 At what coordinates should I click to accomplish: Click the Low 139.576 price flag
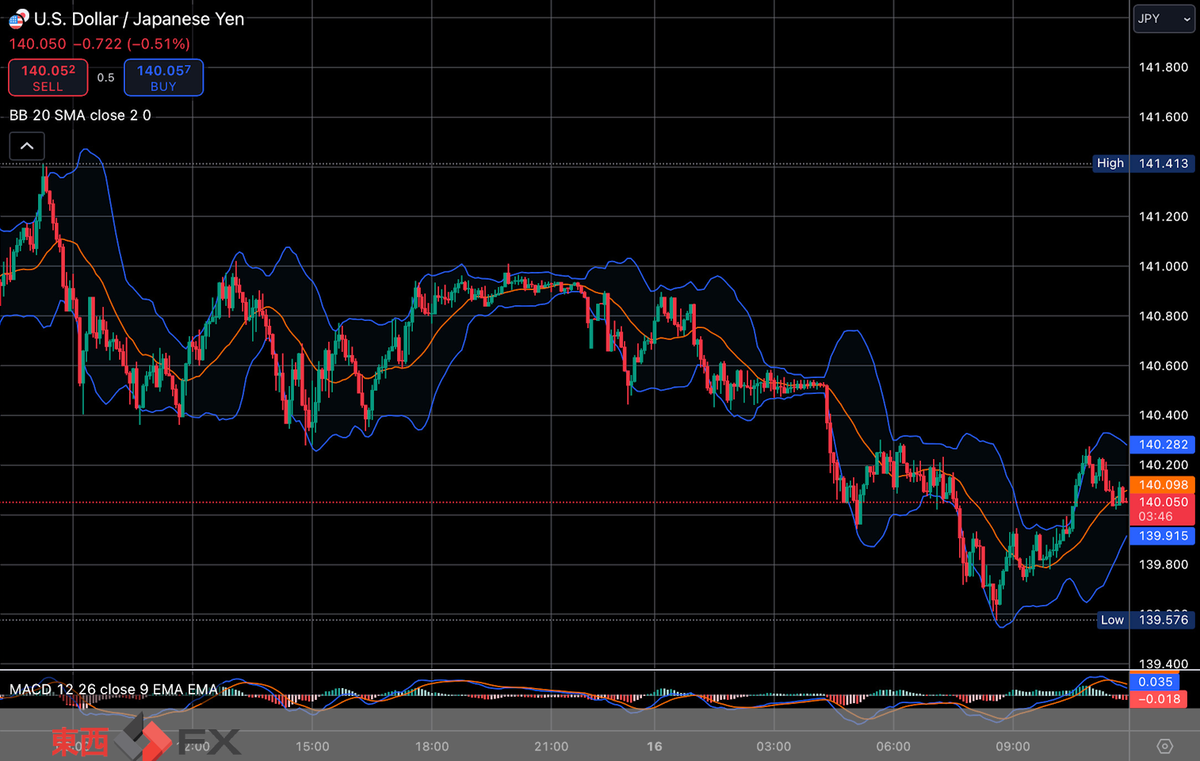pyautogui.click(x=1143, y=620)
